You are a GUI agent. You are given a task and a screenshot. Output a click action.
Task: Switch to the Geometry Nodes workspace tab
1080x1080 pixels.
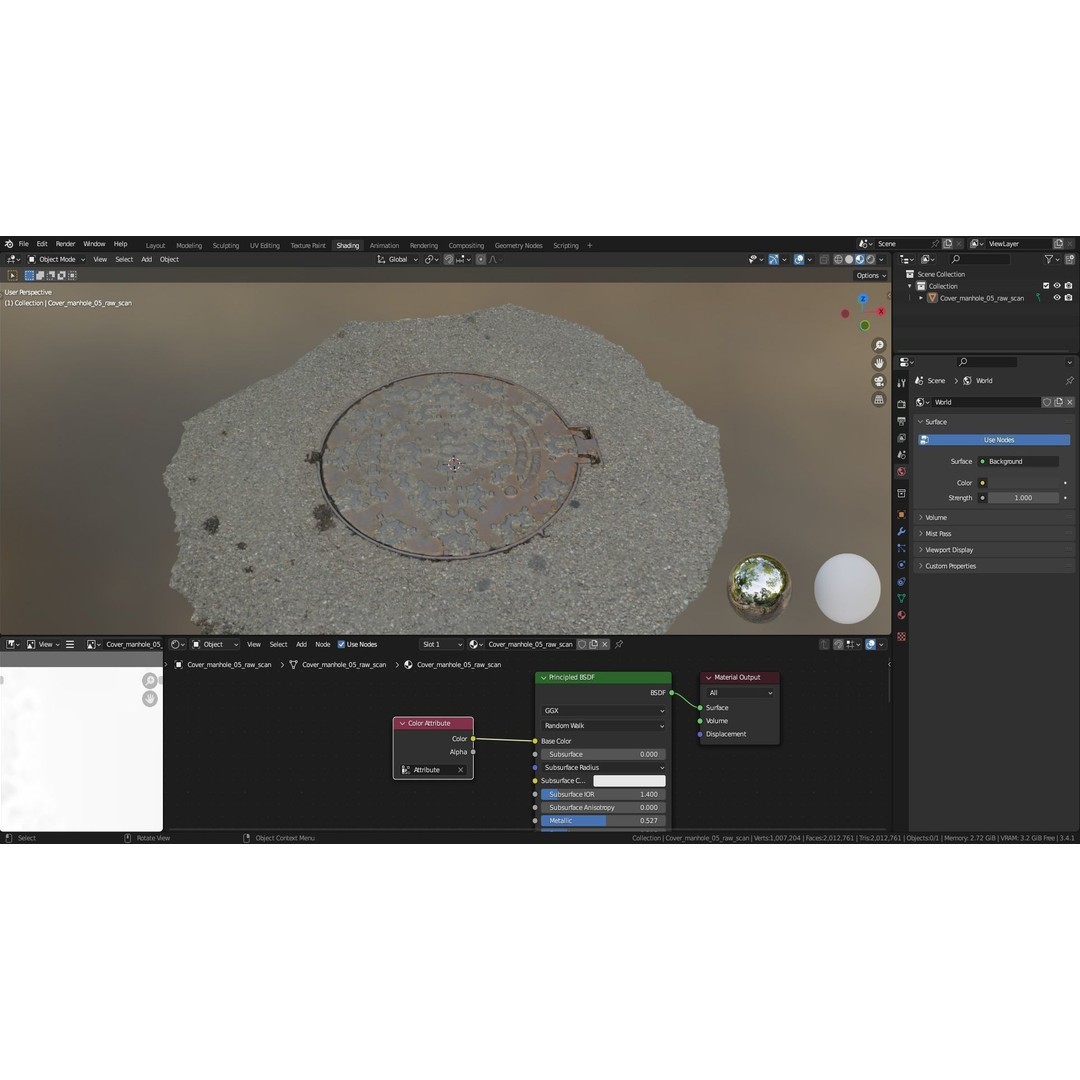coord(519,246)
